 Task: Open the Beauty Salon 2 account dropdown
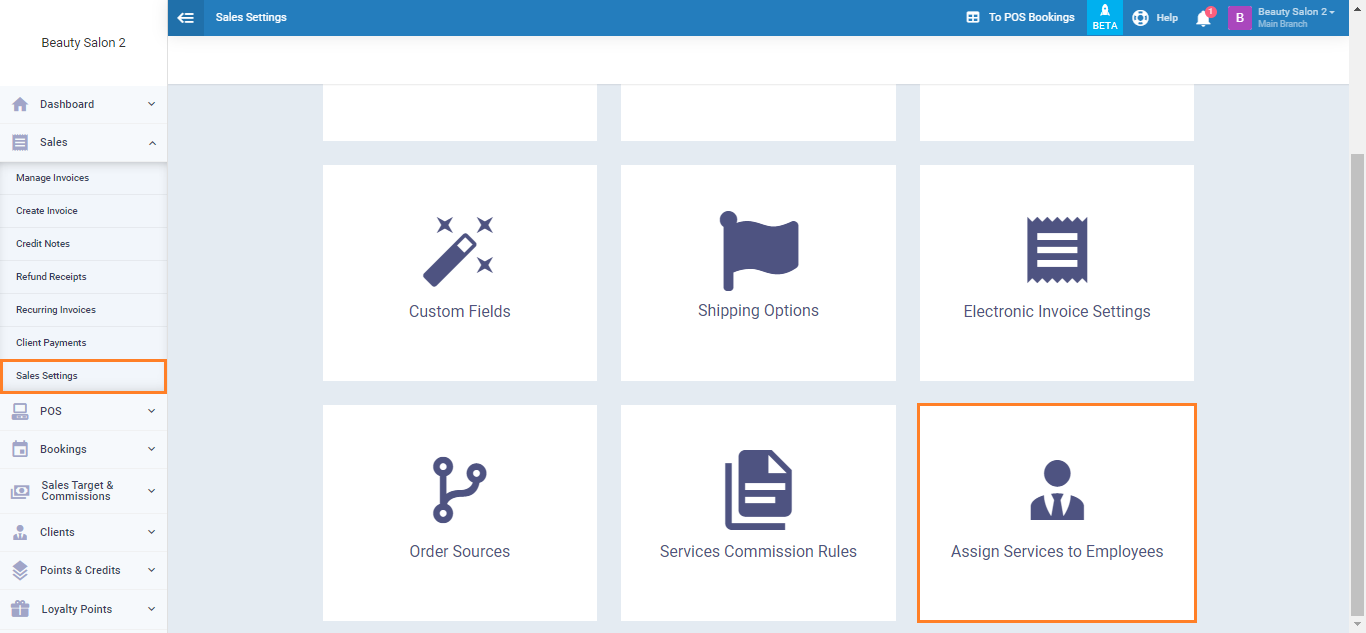[x=1296, y=12]
